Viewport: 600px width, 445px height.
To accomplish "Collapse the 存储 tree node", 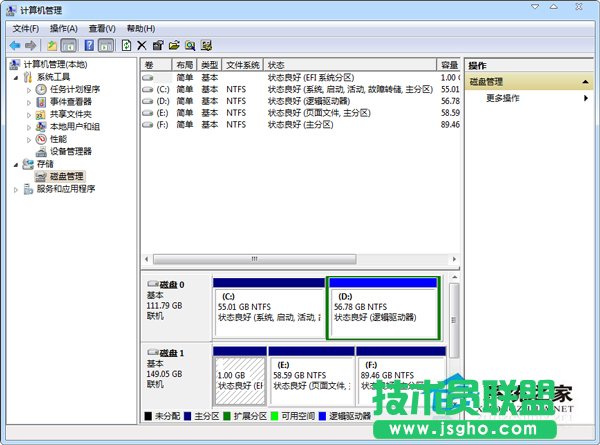I will (16, 165).
